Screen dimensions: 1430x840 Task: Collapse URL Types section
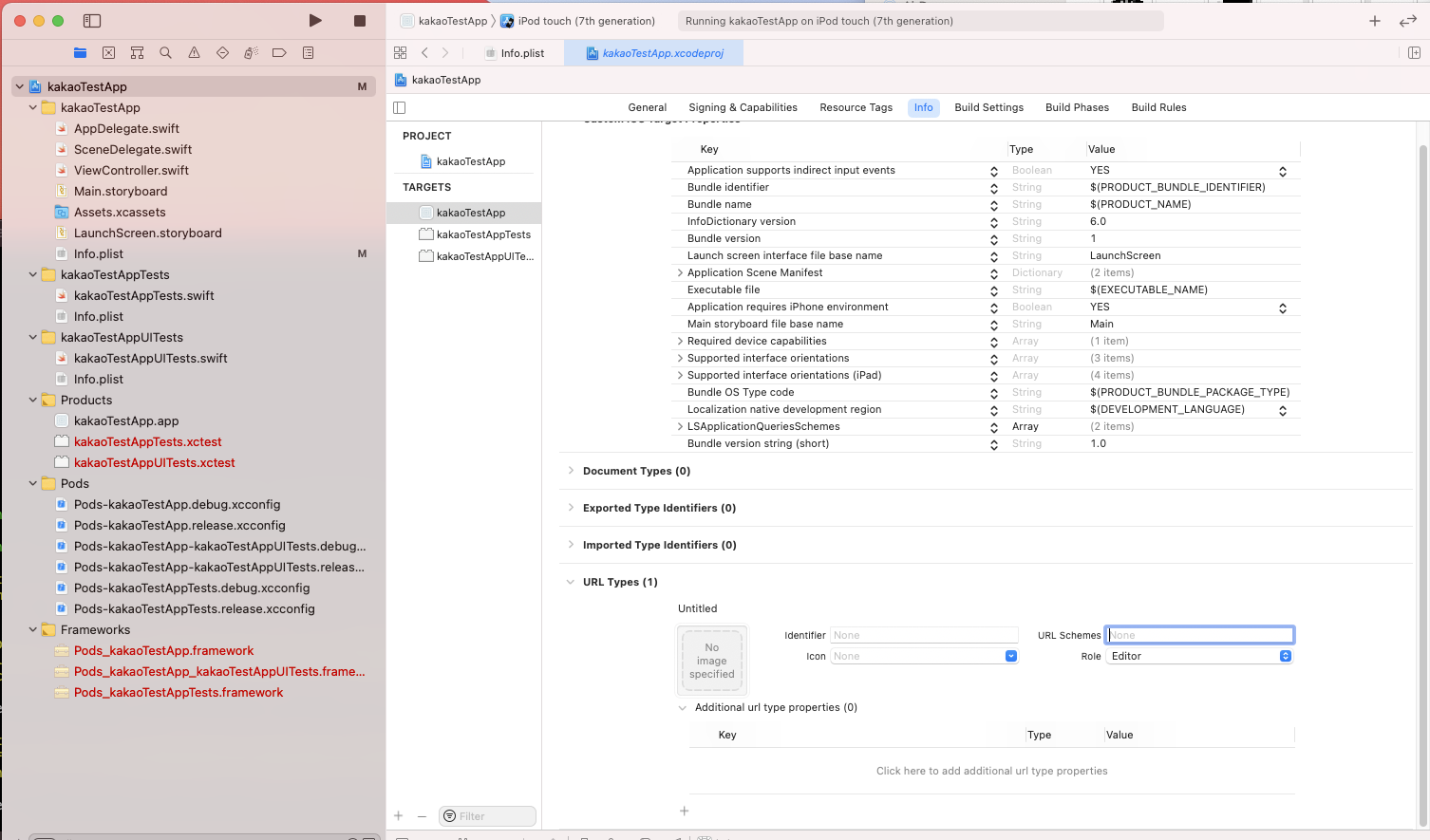(x=571, y=582)
